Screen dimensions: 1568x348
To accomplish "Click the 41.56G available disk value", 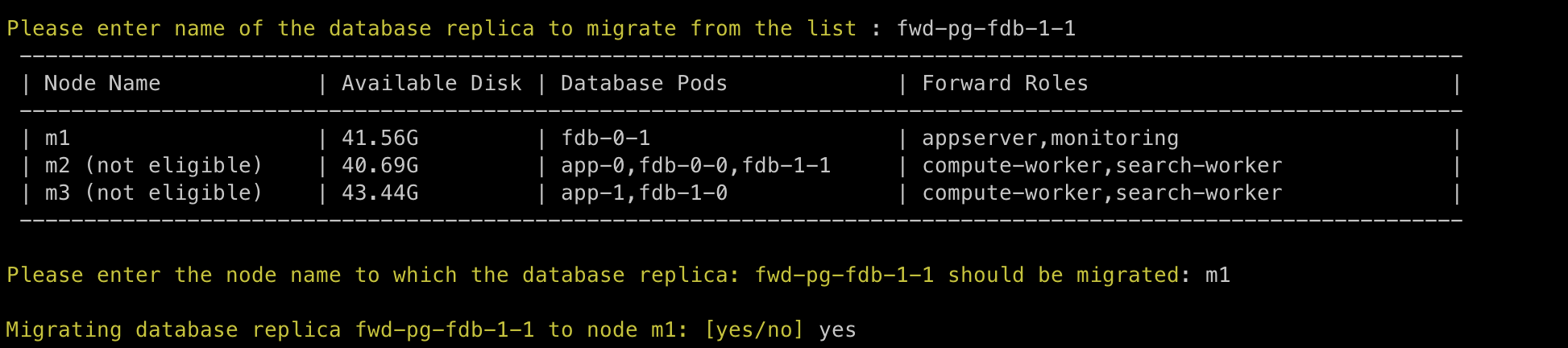I will (x=380, y=139).
